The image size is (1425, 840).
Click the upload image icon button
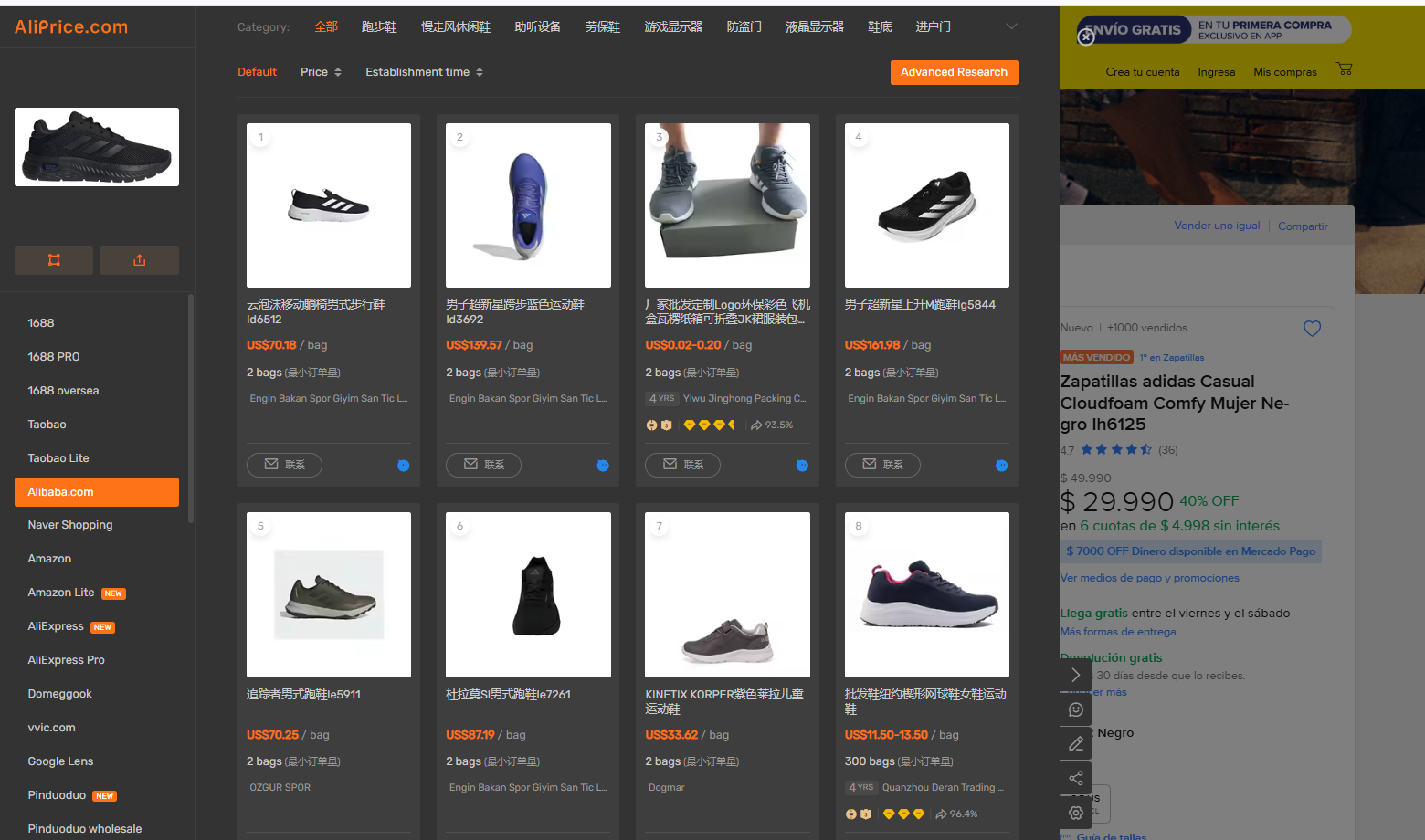pyautogui.click(x=140, y=260)
